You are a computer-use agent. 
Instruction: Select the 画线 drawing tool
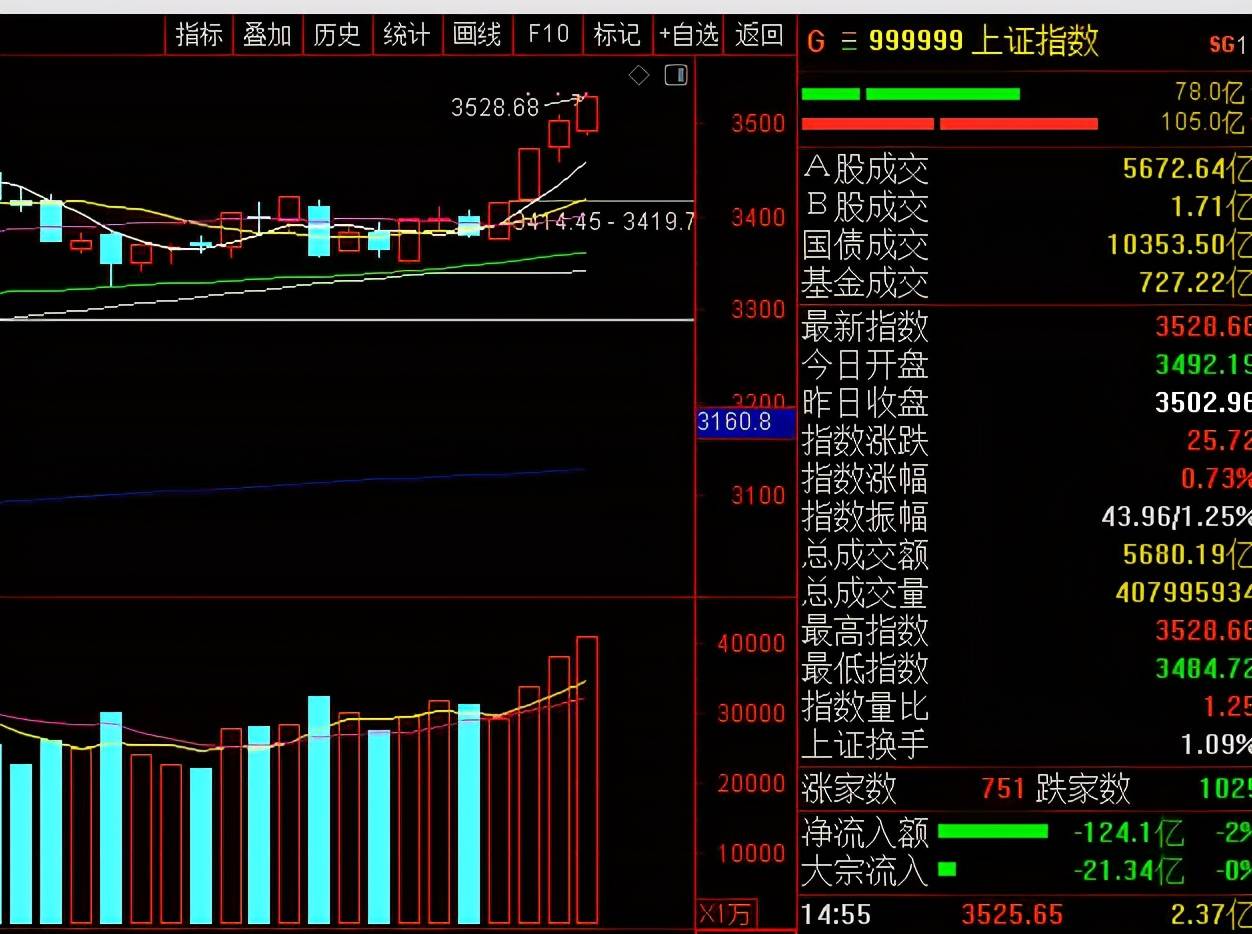[477, 35]
